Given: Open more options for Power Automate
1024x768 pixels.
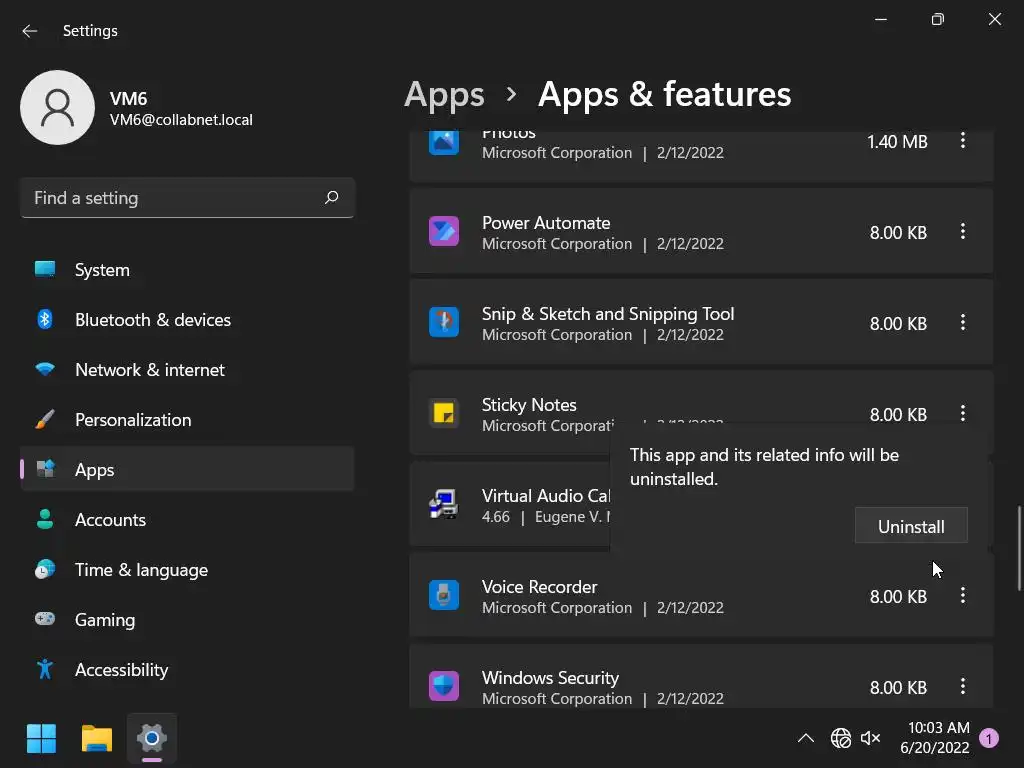Looking at the screenshot, I should coord(963,232).
